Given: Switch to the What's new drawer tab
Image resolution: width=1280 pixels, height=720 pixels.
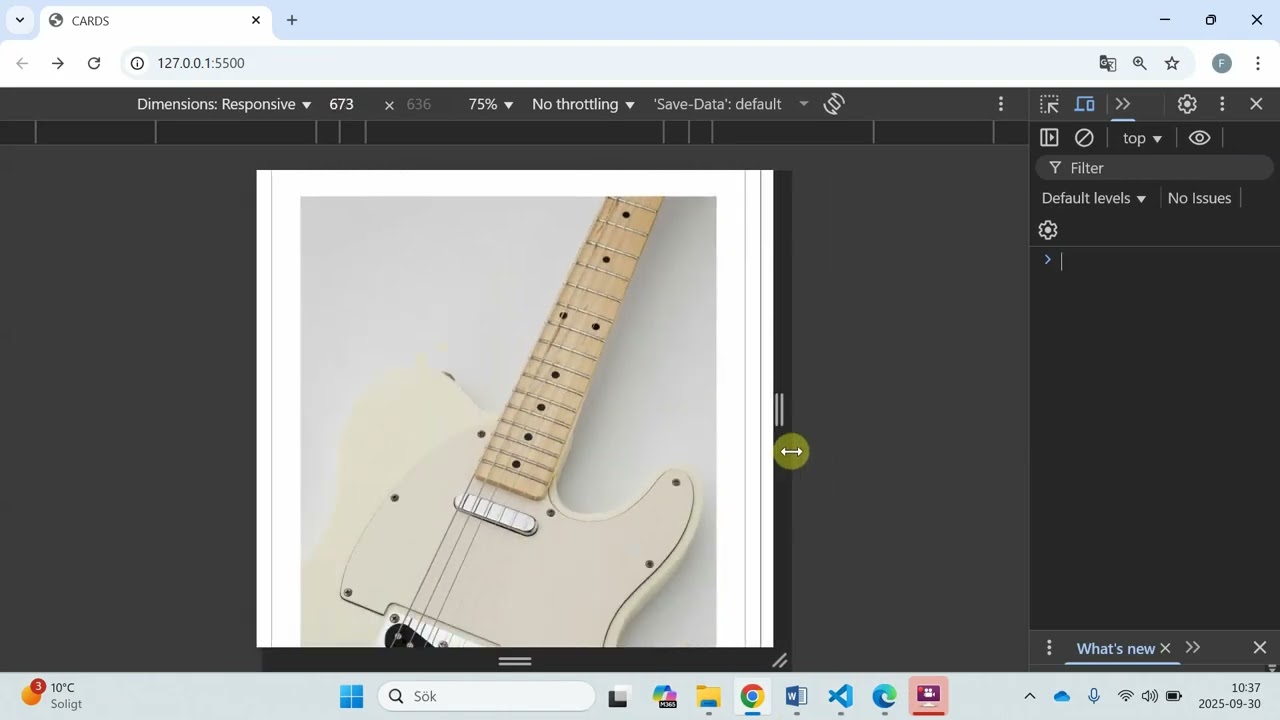Looking at the screenshot, I should [1115, 648].
